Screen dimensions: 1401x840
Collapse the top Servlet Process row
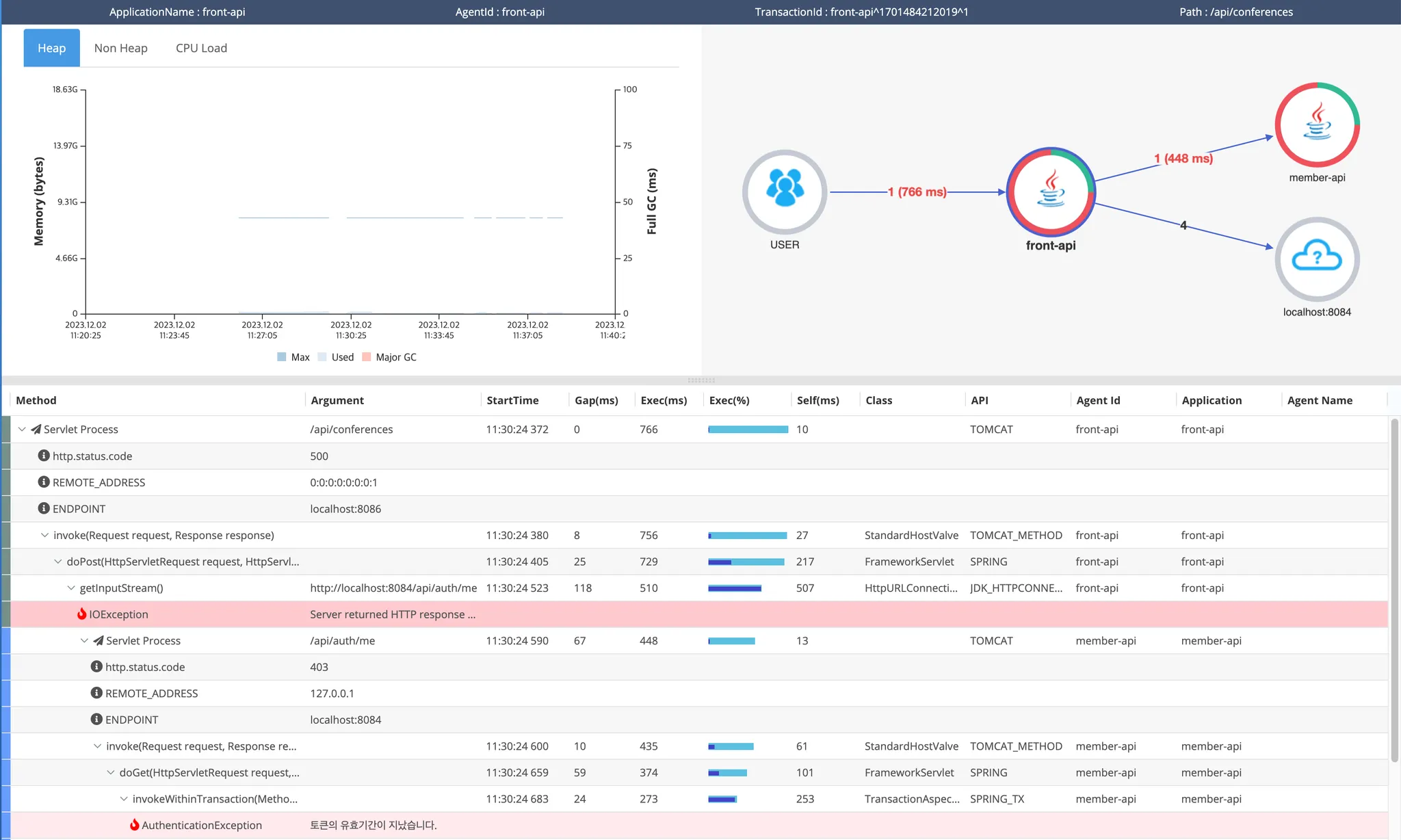pyautogui.click(x=22, y=430)
